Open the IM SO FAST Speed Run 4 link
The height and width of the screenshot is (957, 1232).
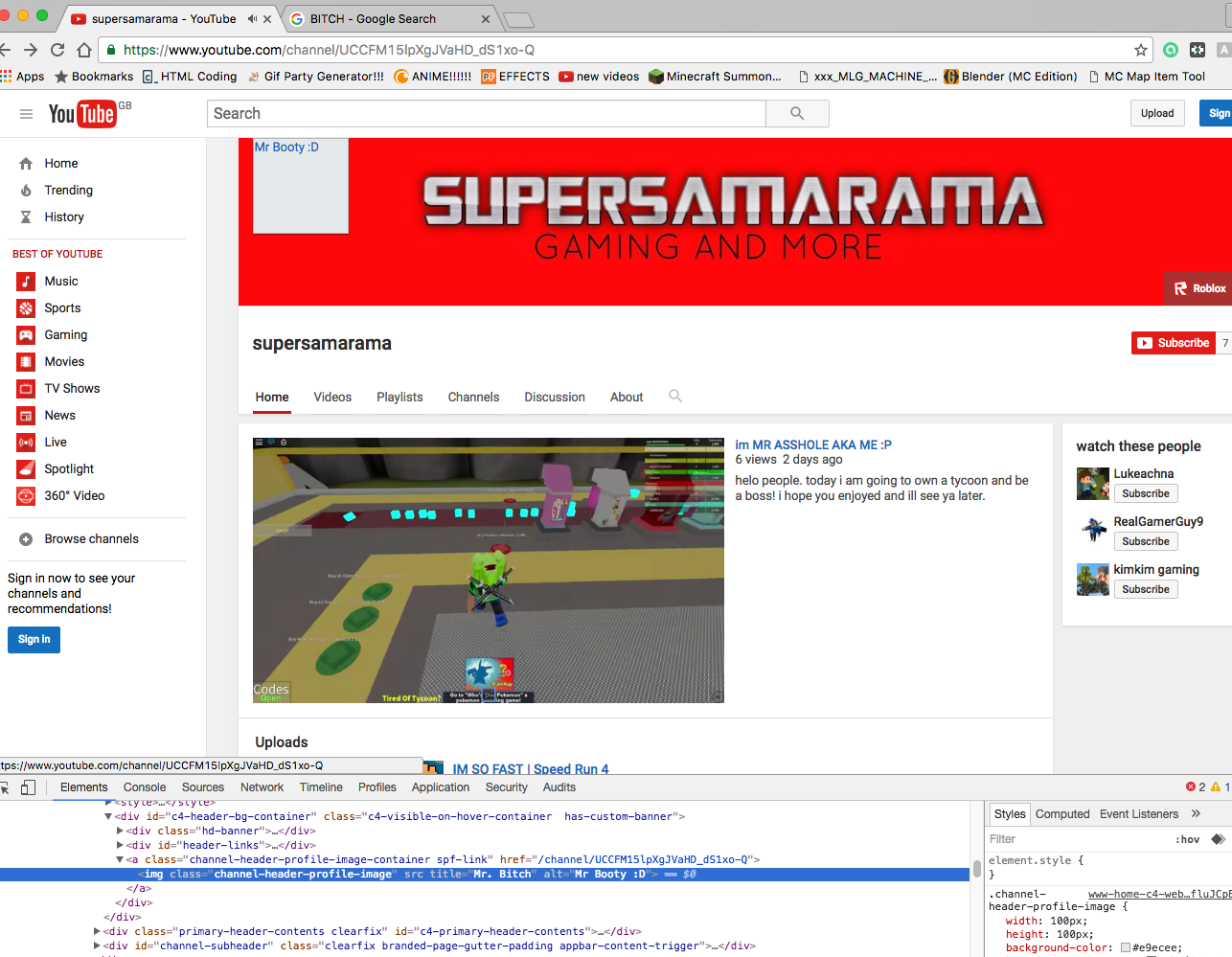click(x=531, y=769)
